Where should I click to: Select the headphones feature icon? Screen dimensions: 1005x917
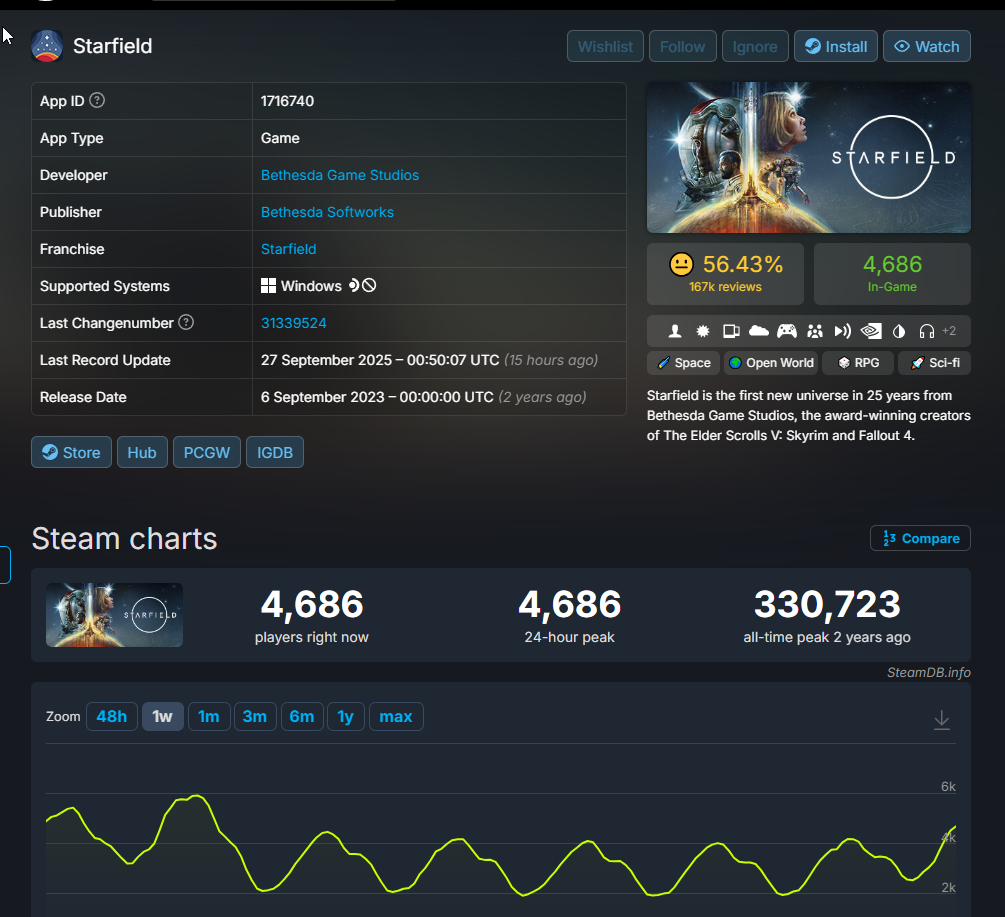coord(926,331)
